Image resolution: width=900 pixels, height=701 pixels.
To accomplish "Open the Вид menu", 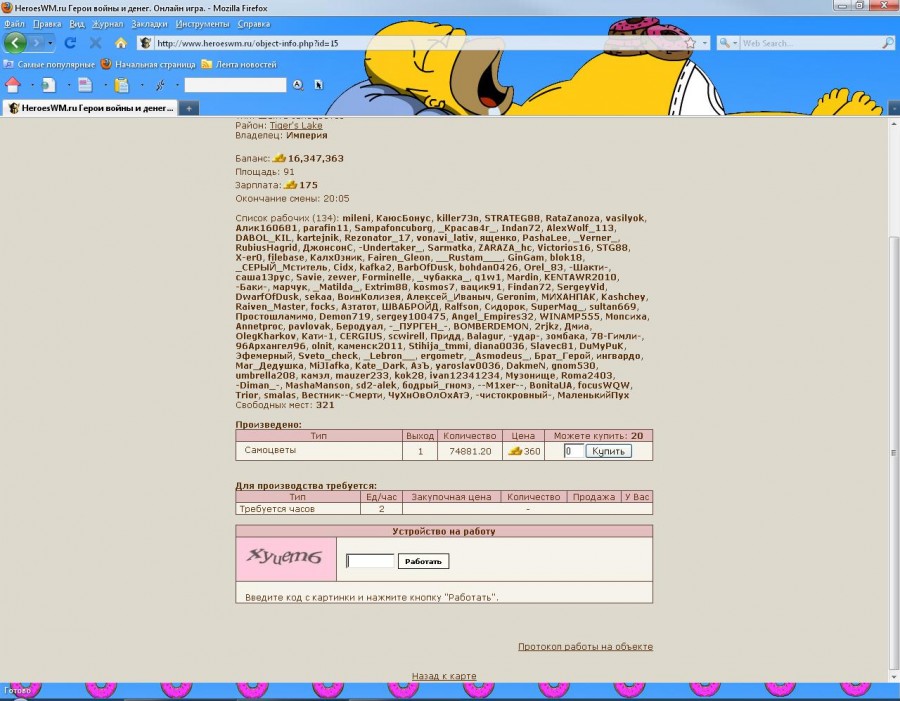I will click(x=77, y=24).
